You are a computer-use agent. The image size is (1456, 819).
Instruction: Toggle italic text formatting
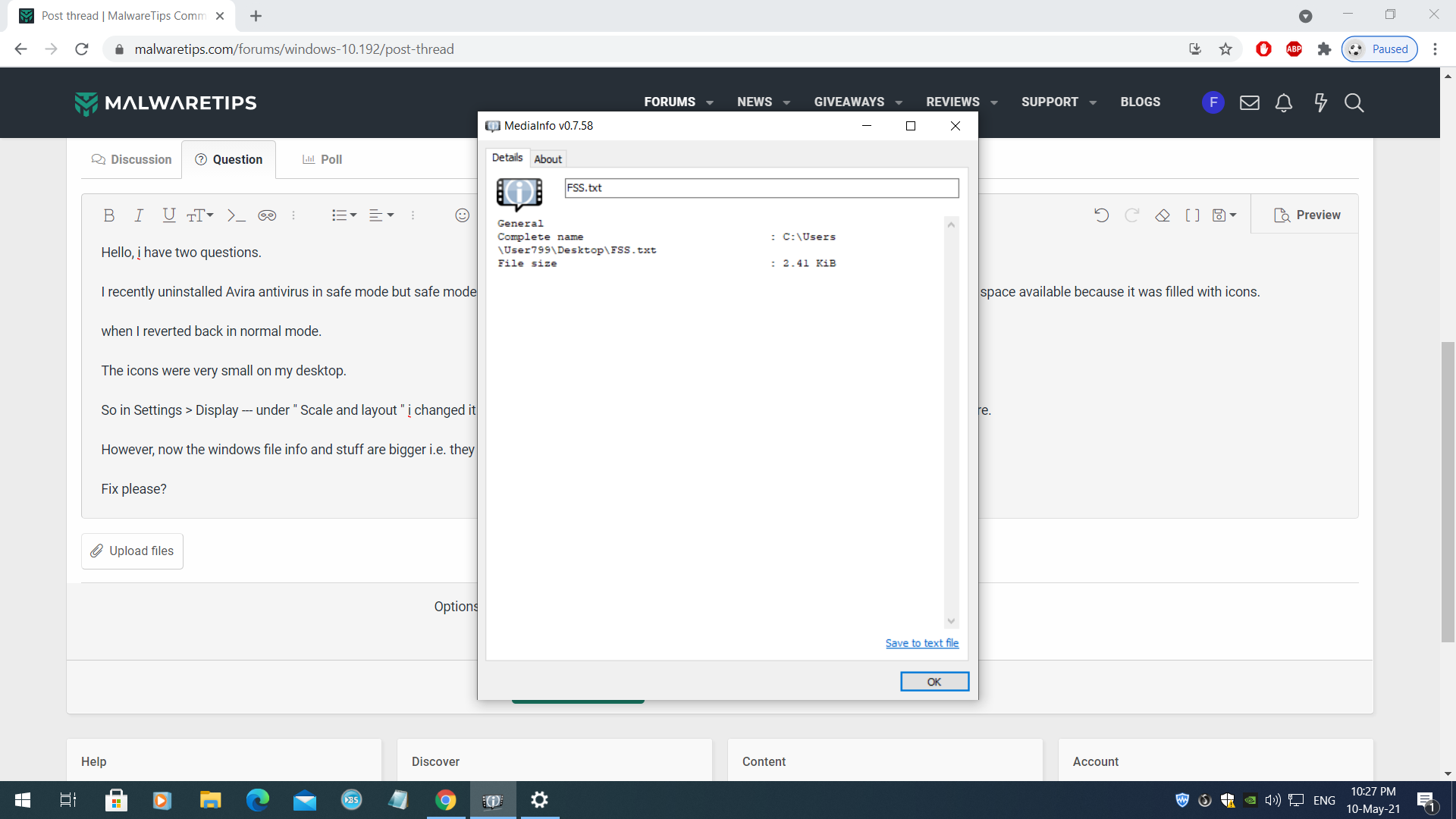click(x=139, y=215)
